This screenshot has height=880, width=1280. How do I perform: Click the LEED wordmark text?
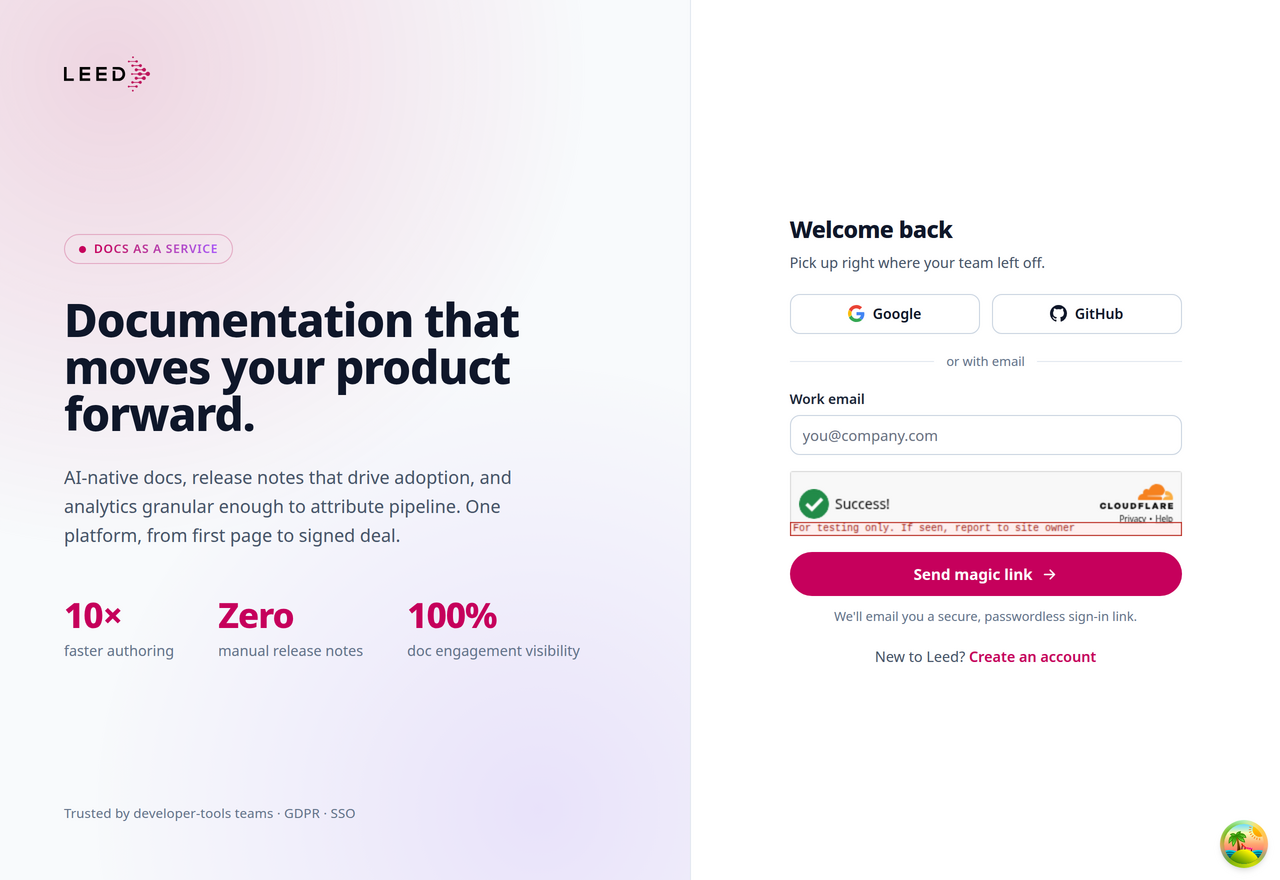(94, 74)
